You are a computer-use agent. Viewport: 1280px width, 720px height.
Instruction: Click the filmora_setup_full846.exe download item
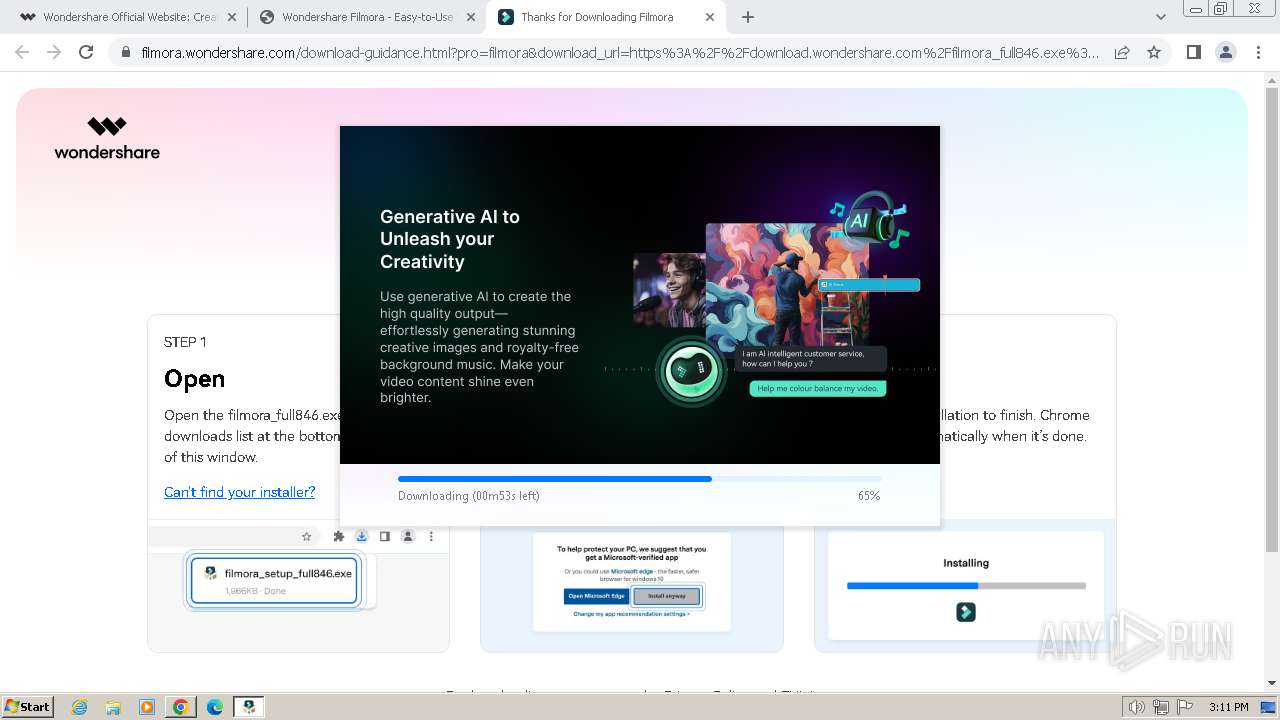click(x=274, y=581)
